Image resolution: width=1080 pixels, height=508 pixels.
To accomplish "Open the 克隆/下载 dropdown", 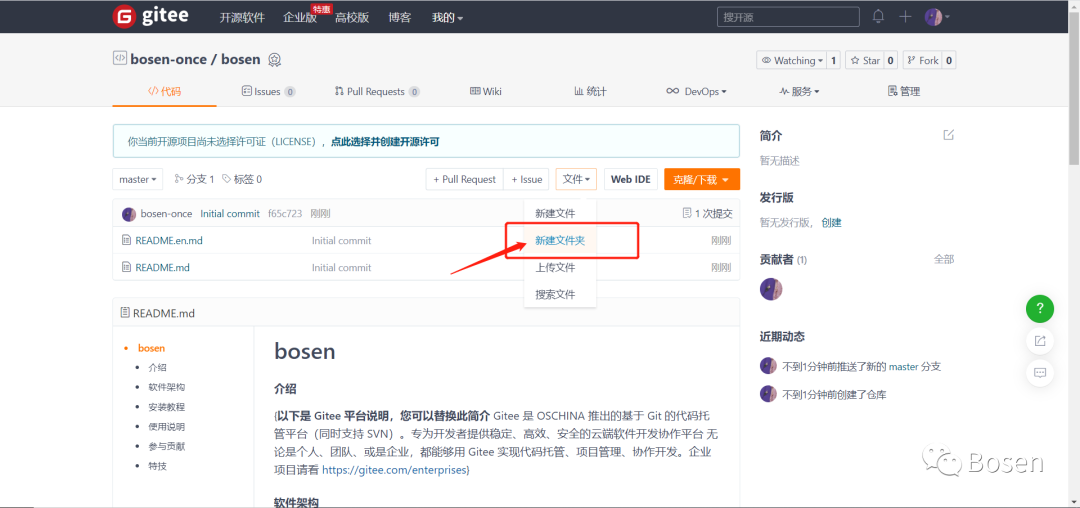I will [x=702, y=179].
